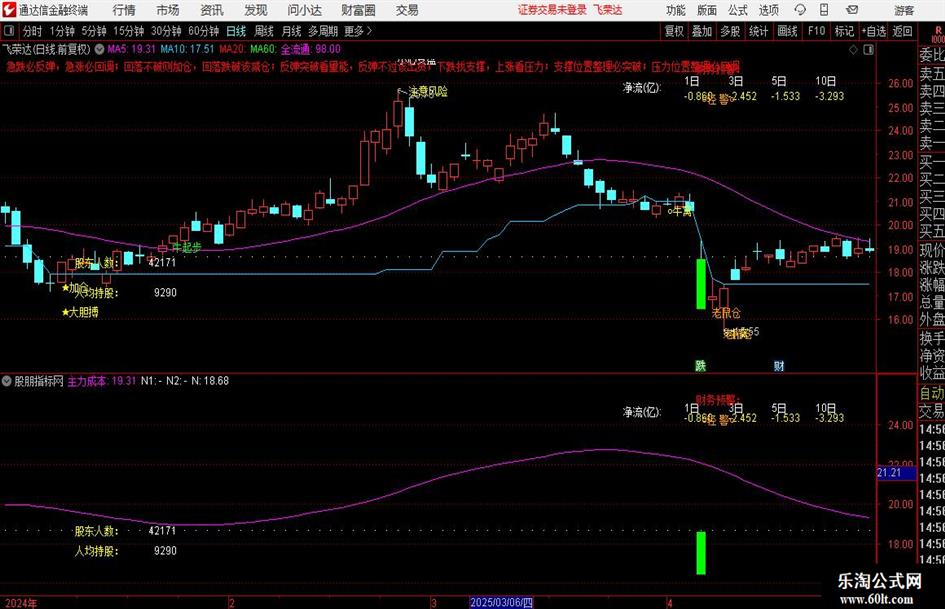Open the 交易 menu
Image resolution: width=945 pixels, height=609 pixels.
[x=407, y=10]
